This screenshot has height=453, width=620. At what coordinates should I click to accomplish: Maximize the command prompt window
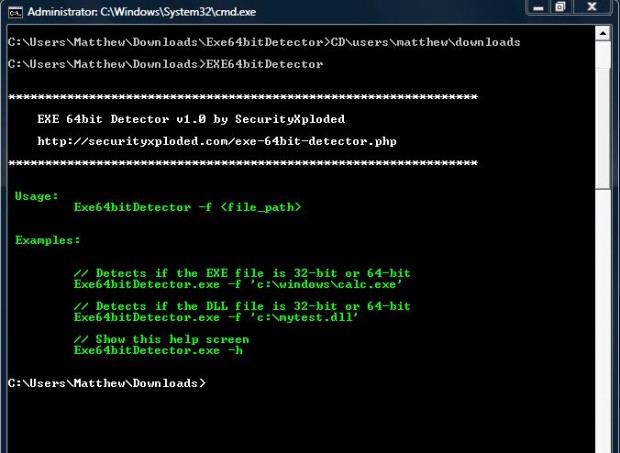560,7
